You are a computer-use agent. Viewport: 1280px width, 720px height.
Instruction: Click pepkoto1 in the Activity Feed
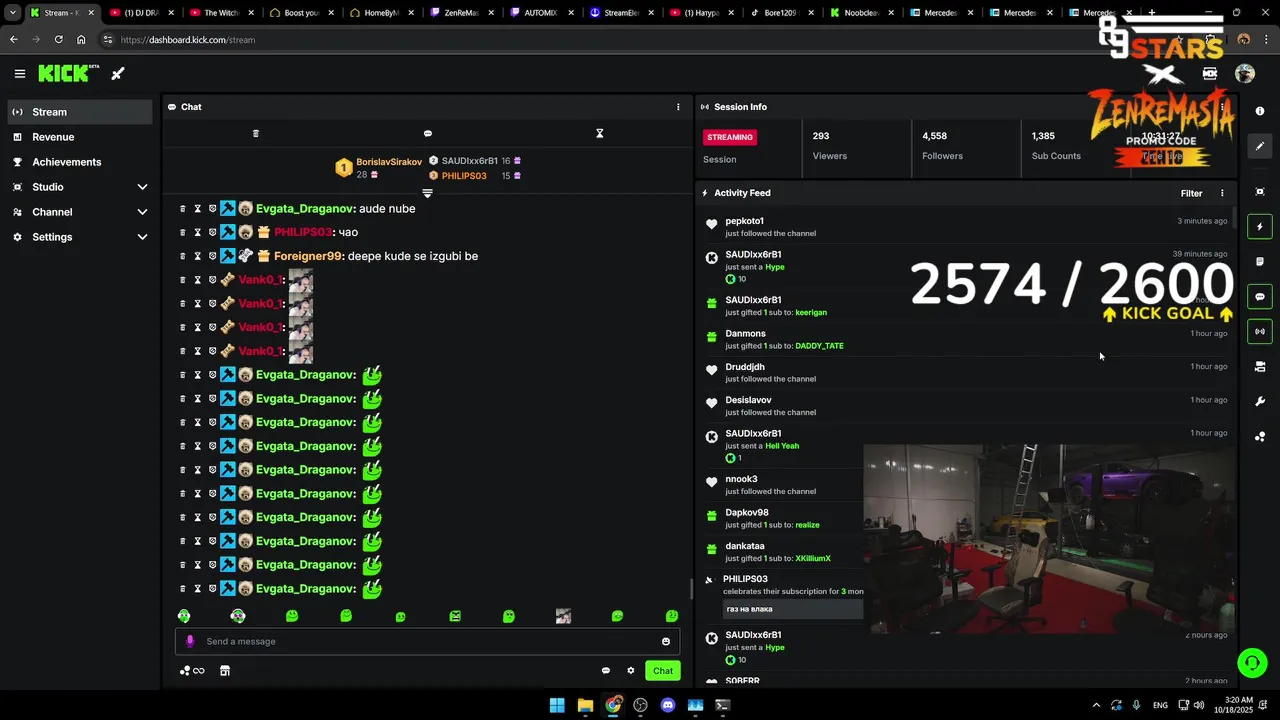744,221
